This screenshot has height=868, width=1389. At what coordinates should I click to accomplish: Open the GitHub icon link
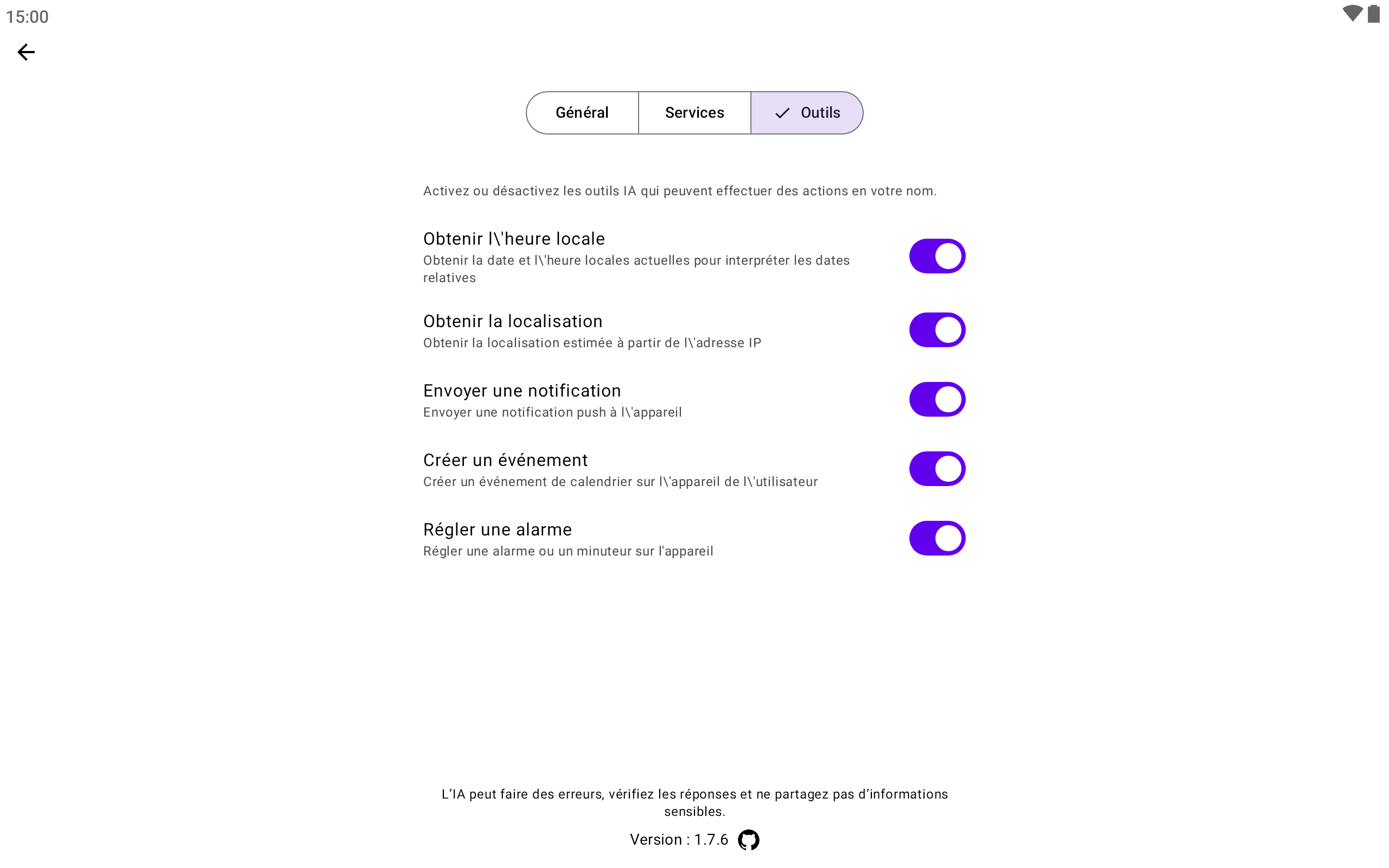coord(748,840)
